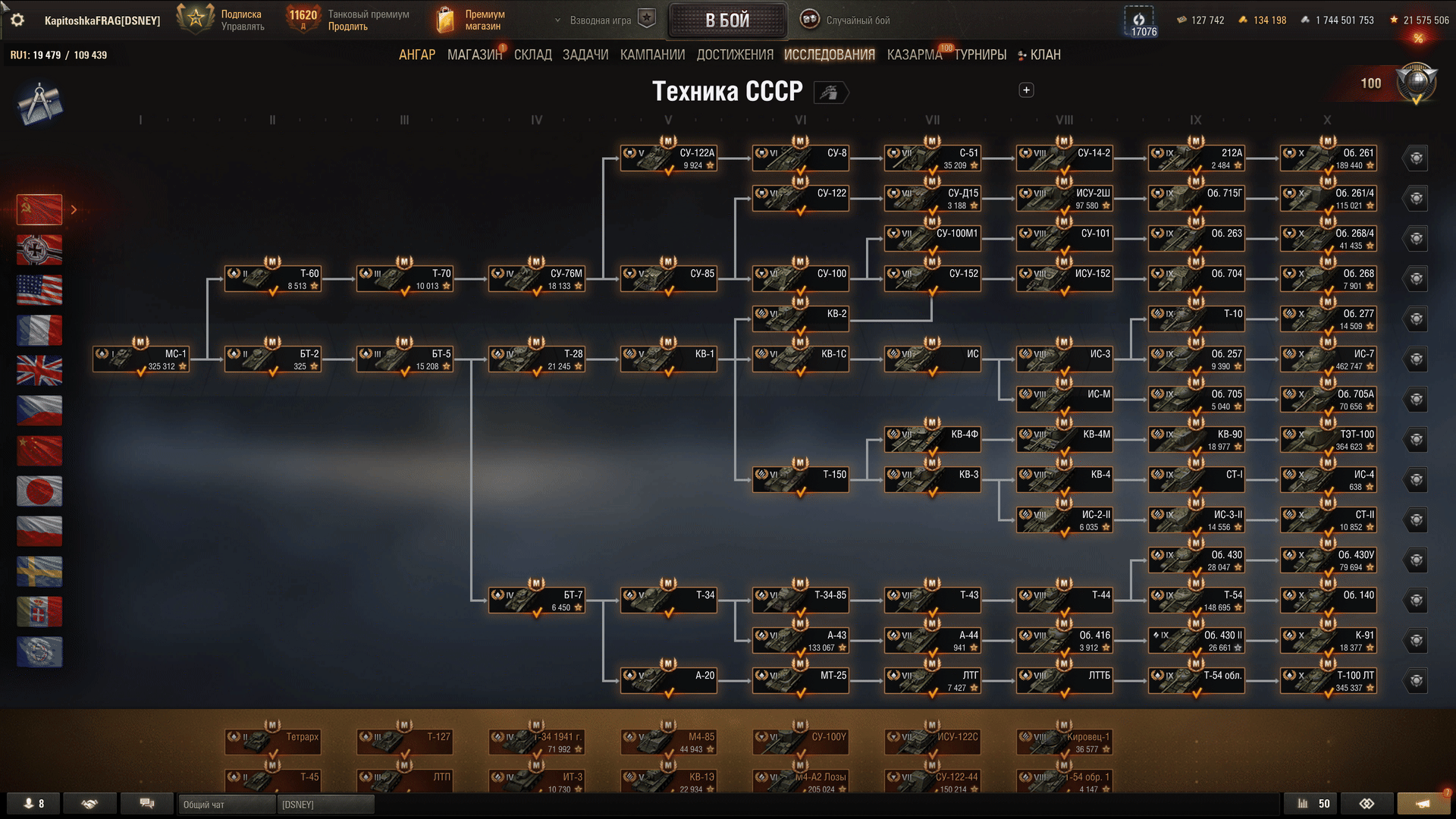Select the Germany nation flag
This screenshot has height=819, width=1456.
click(x=39, y=249)
